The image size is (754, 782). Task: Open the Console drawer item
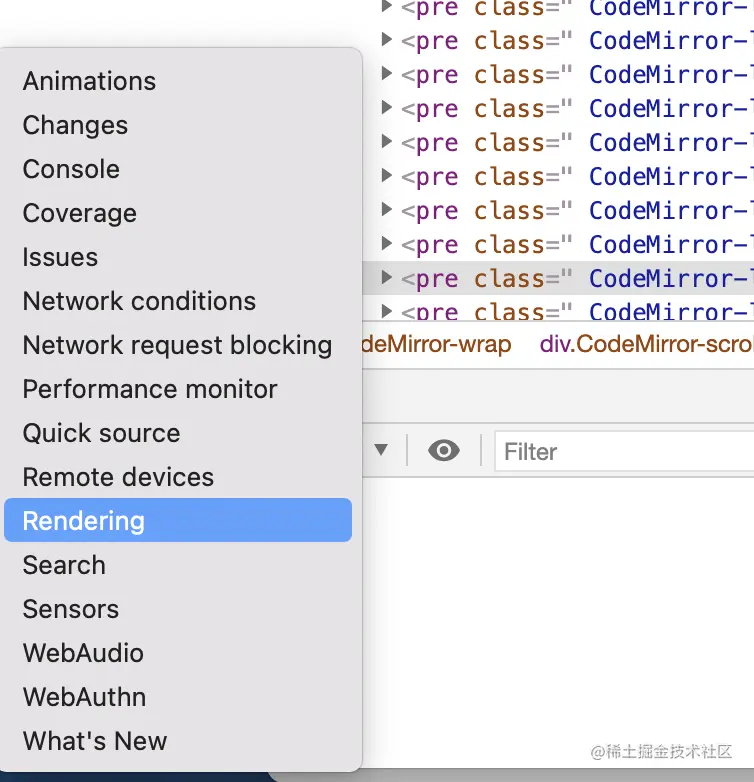click(x=71, y=169)
